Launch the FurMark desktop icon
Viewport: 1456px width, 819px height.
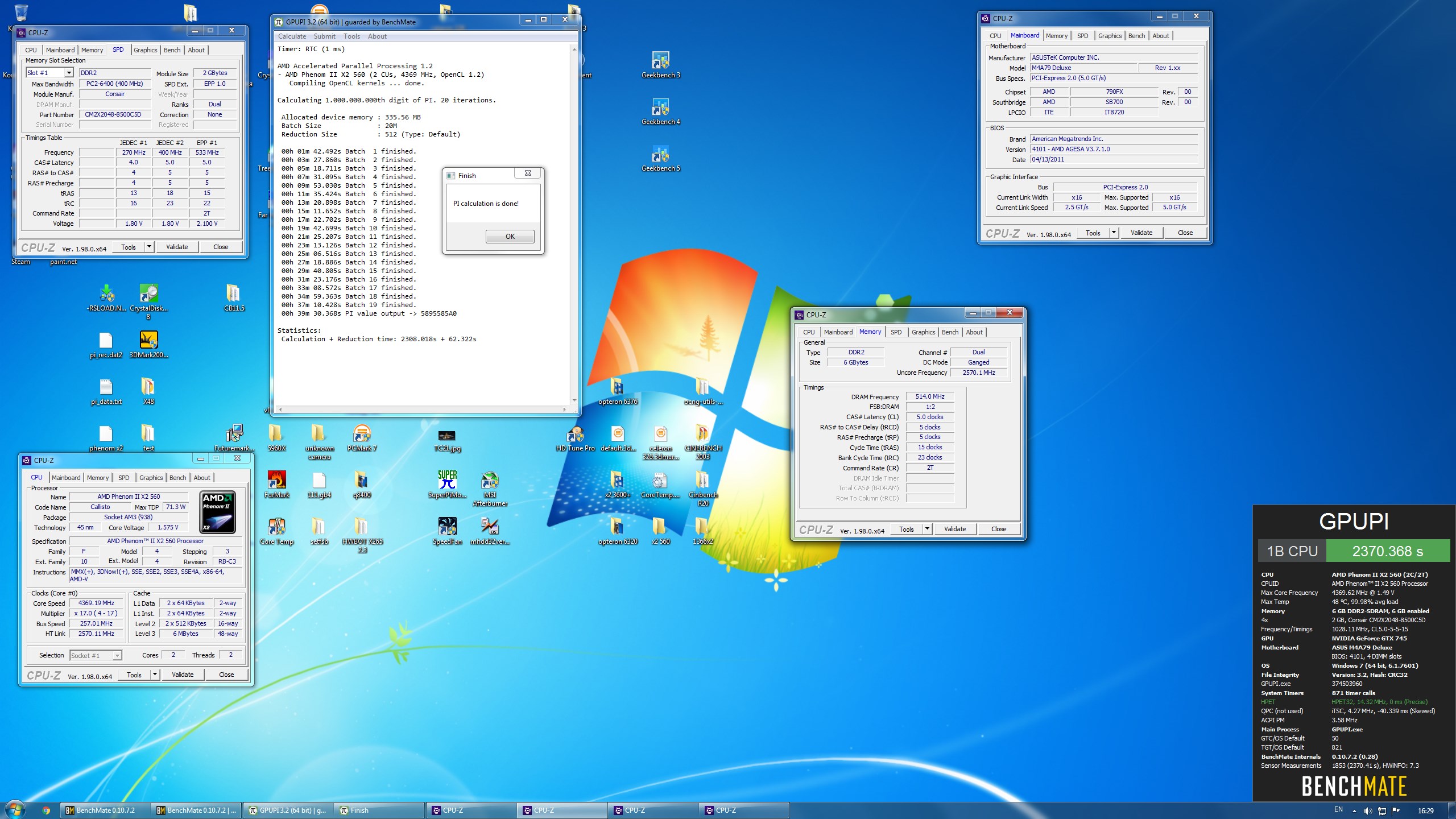tap(276, 484)
